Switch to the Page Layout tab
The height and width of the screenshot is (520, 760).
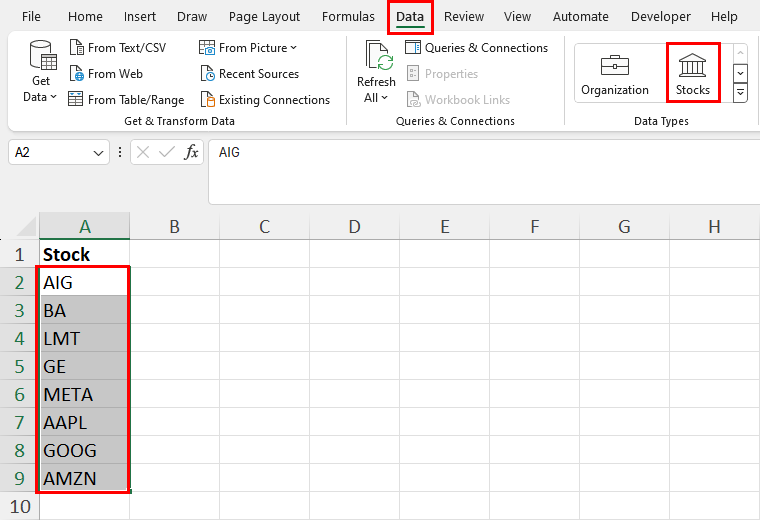click(x=264, y=16)
